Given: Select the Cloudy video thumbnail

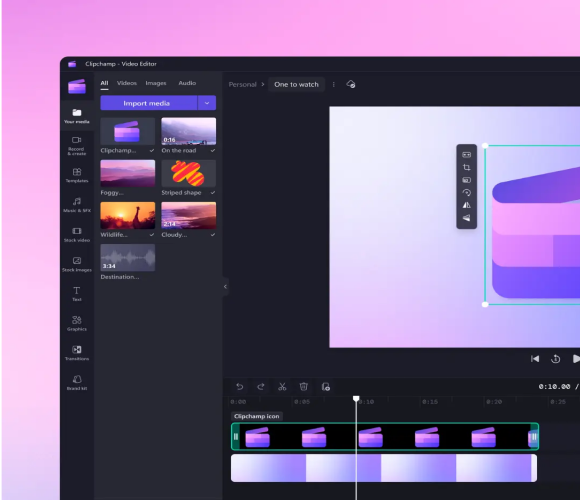Looking at the screenshot, I should click(189, 216).
